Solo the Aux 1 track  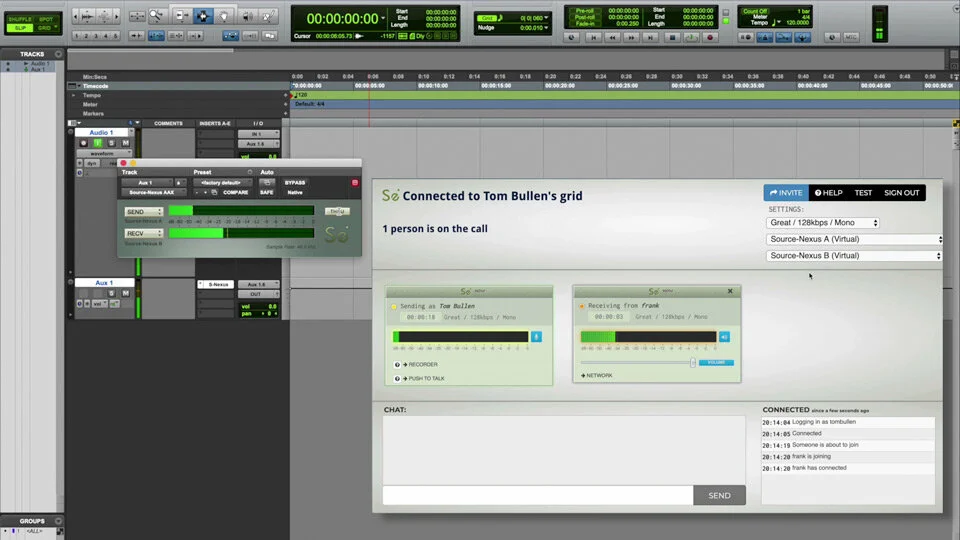pyautogui.click(x=111, y=293)
